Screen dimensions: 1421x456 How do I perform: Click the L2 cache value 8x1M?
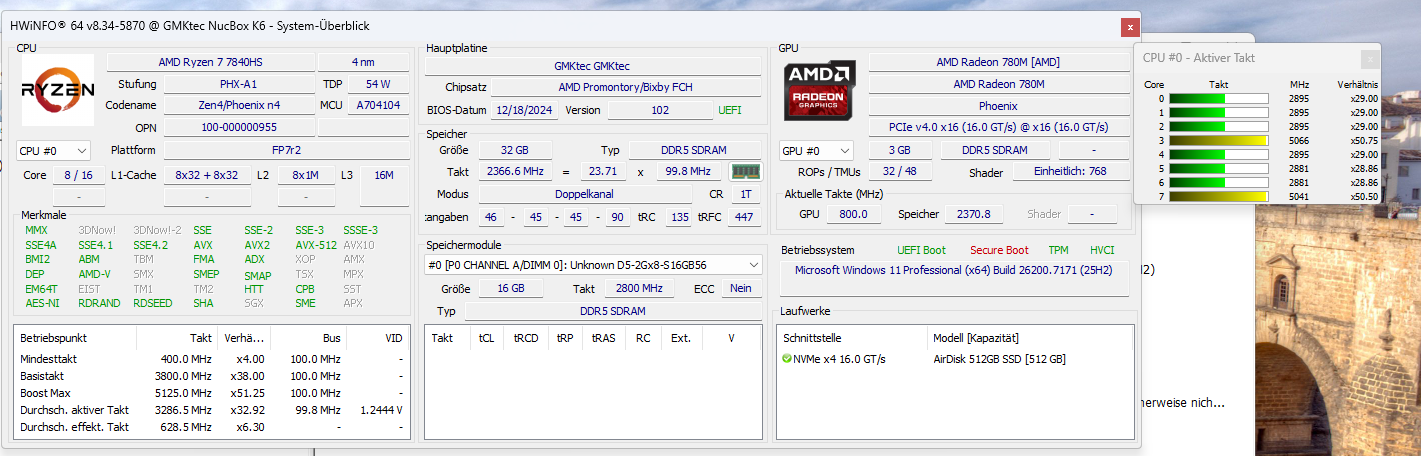[x=306, y=175]
